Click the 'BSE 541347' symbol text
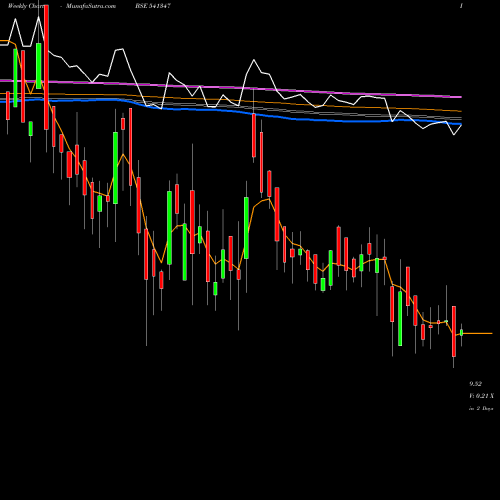This screenshot has height=500, width=500. click(154, 6)
